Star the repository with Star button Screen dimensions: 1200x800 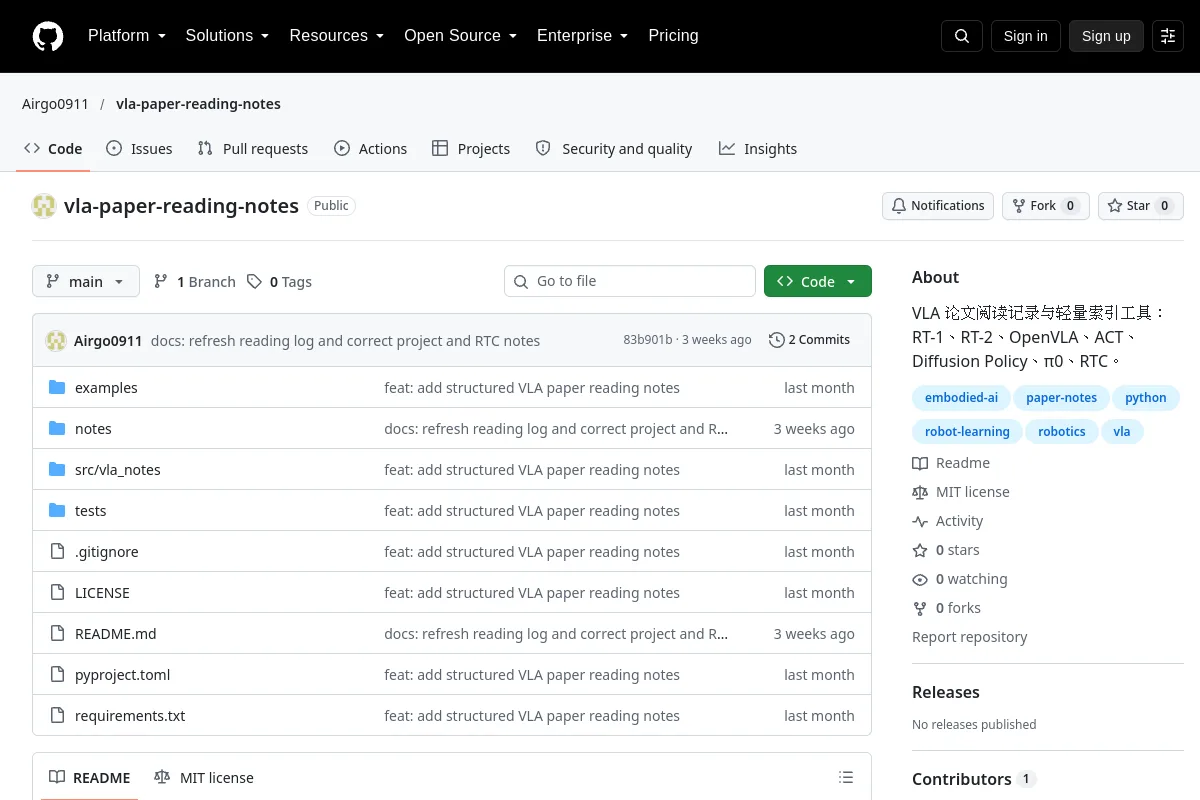pos(1141,206)
